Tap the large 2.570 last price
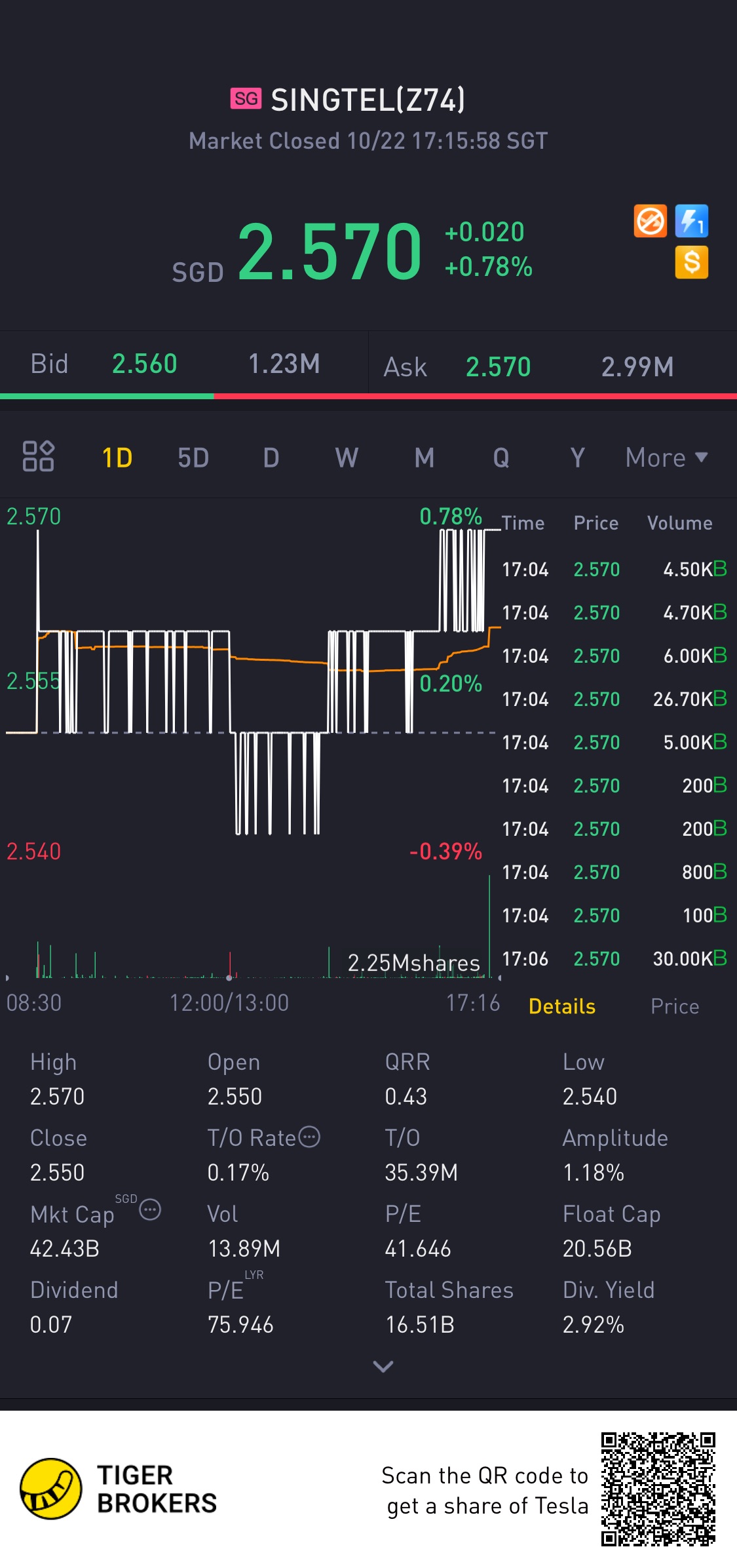The width and height of the screenshot is (737, 1568). point(330,251)
